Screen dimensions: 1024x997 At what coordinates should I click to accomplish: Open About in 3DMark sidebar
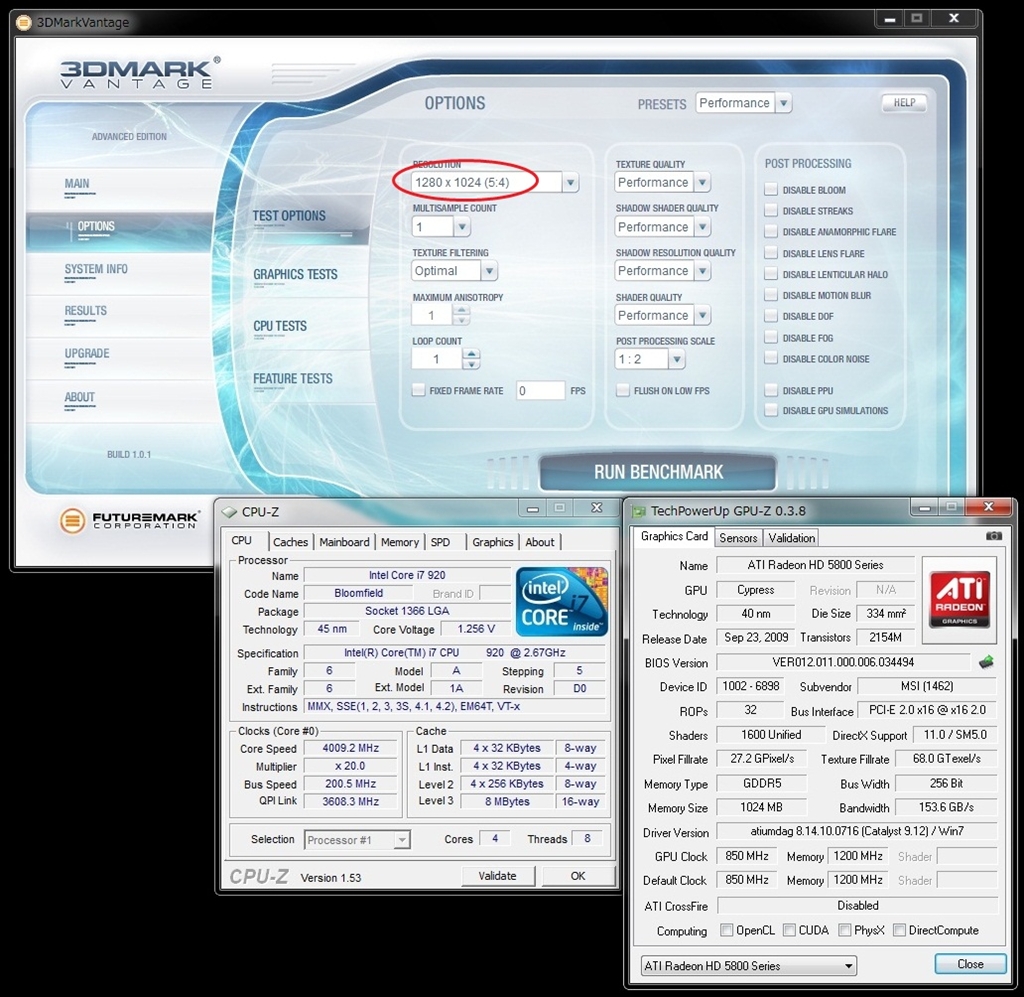80,397
